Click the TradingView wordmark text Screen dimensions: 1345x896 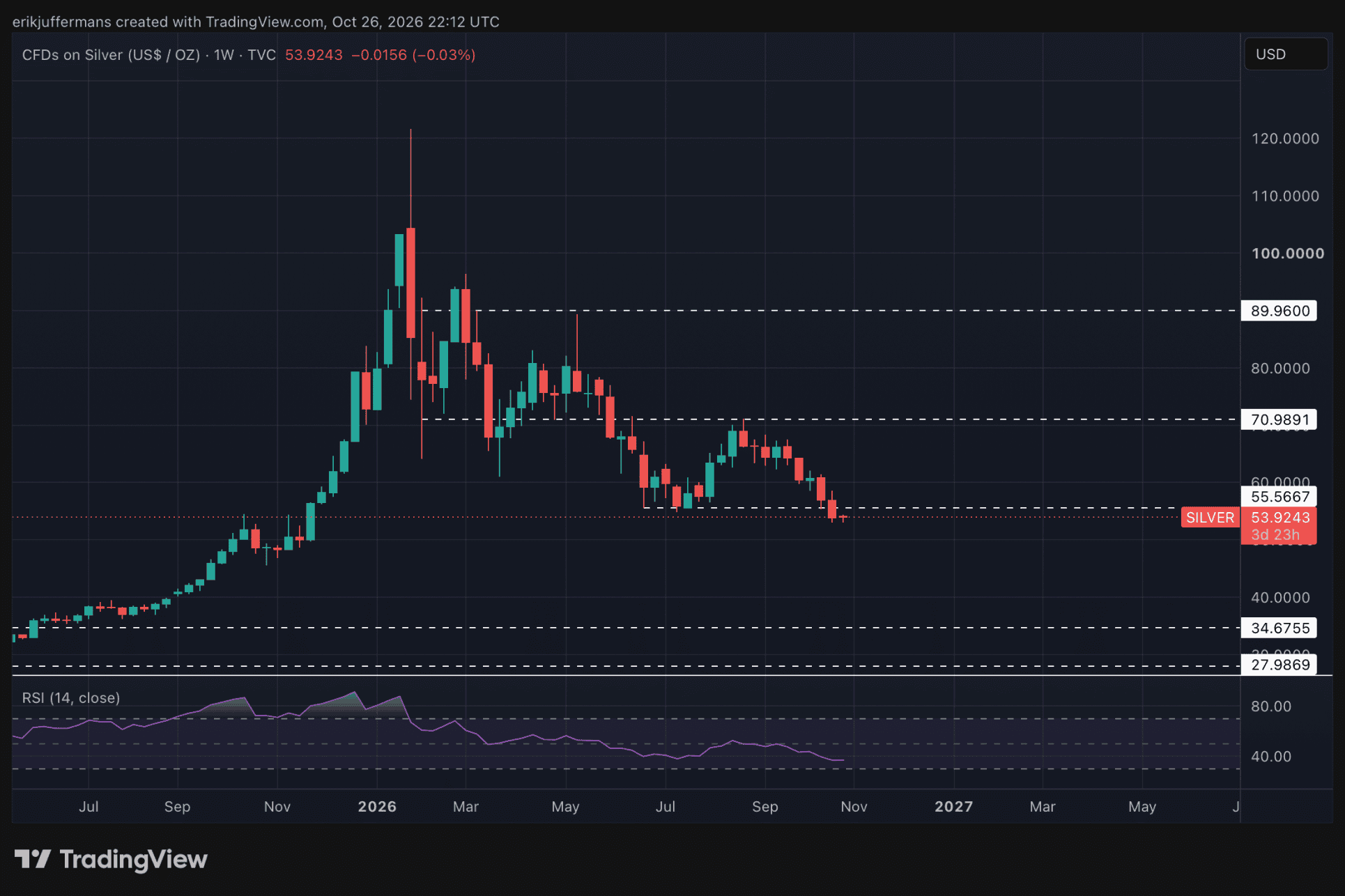tap(133, 860)
